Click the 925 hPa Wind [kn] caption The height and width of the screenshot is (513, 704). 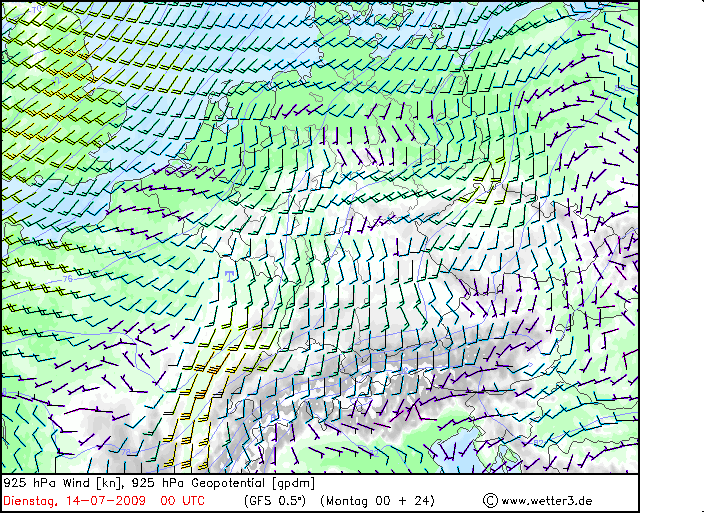pyautogui.click(x=63, y=483)
